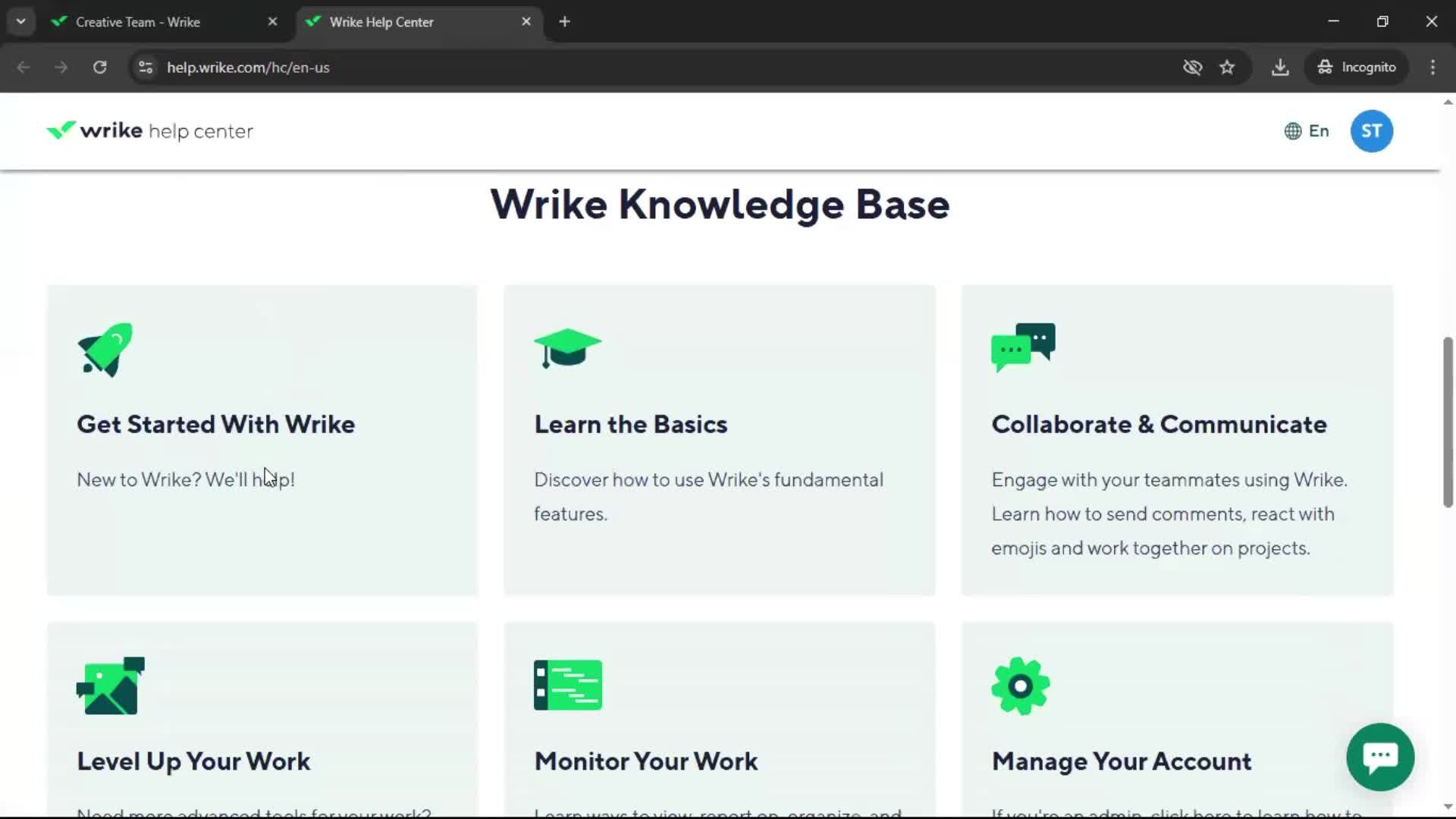Select the Wrike Help Center tab
This screenshot has height=819, width=1456.
click(419, 22)
